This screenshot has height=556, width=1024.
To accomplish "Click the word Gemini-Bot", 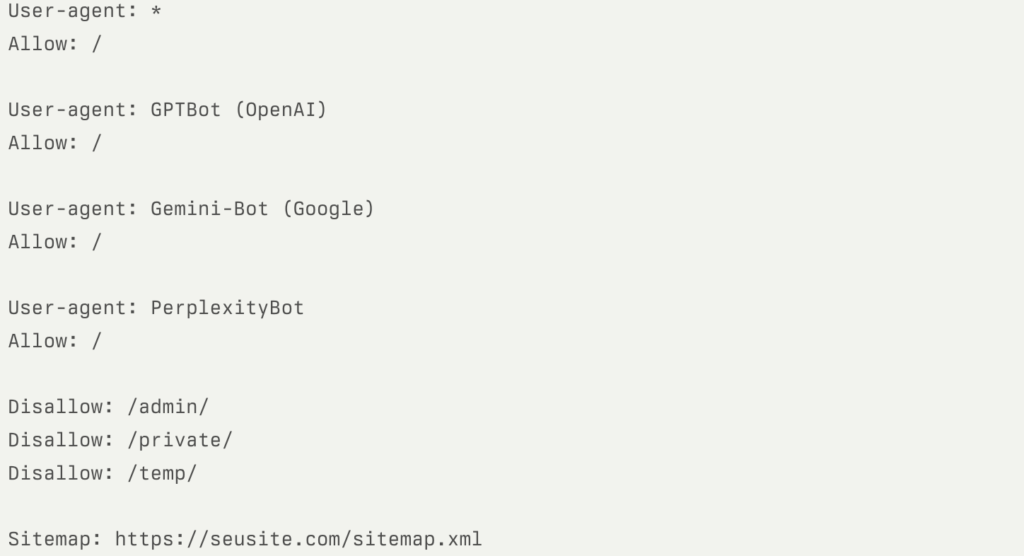I will pos(209,209).
